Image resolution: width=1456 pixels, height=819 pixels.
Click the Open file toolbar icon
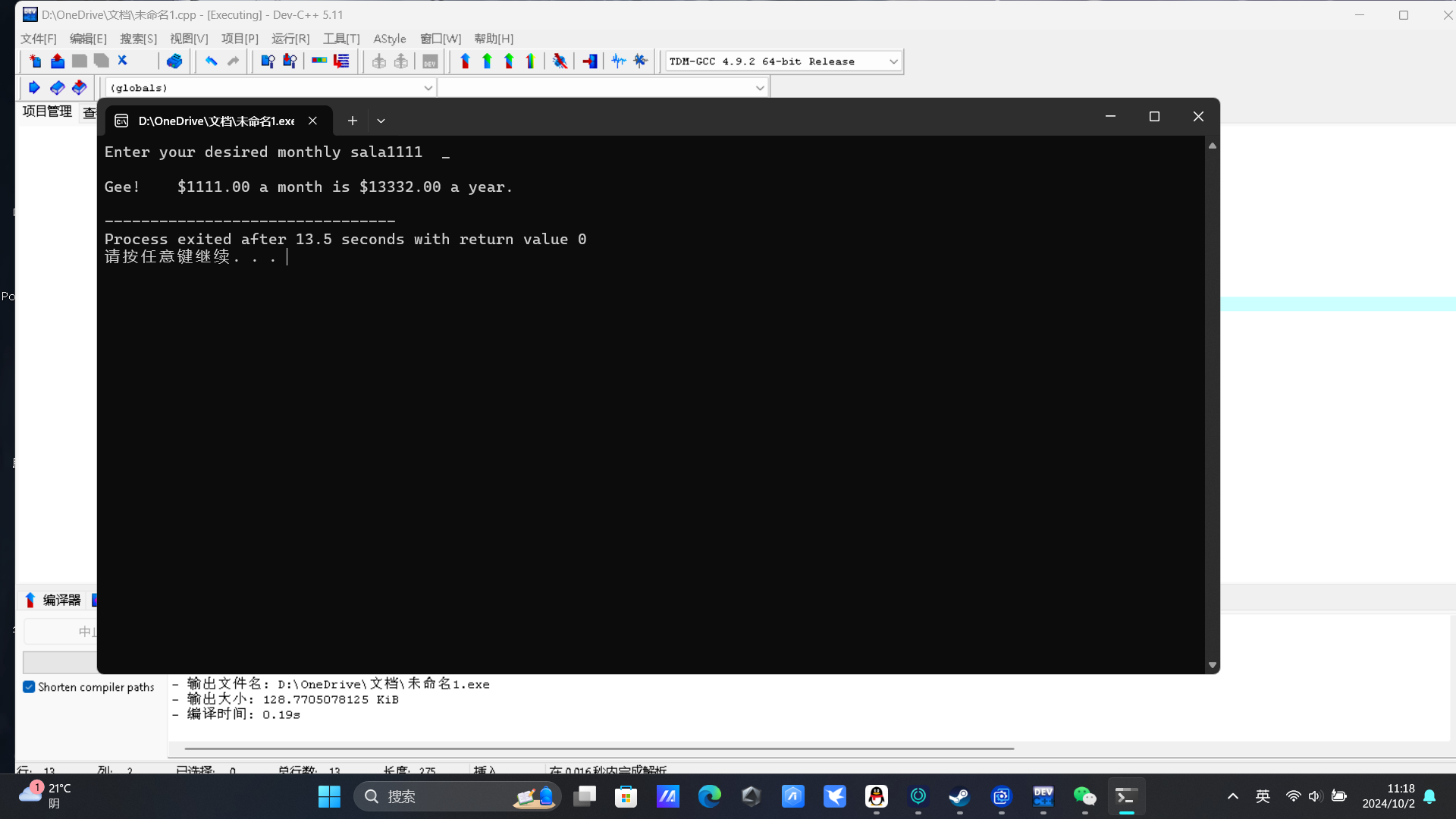58,61
